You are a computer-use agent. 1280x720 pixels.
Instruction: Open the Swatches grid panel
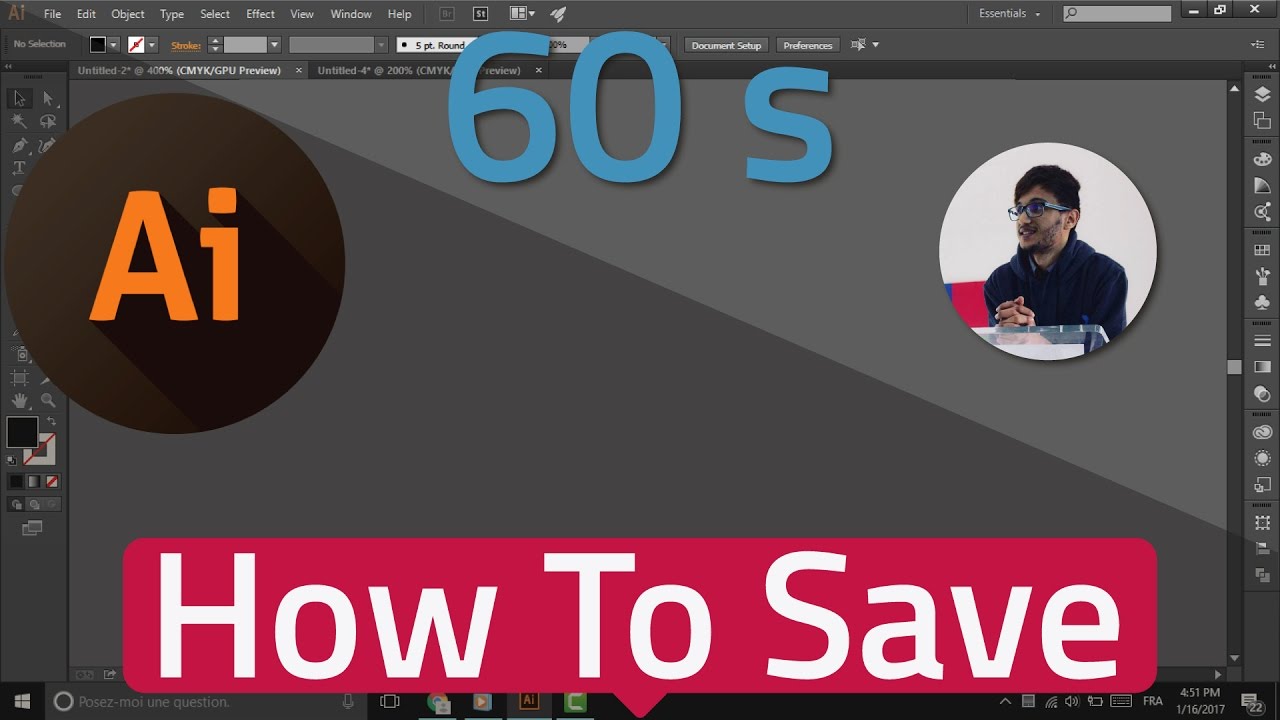point(1262,250)
